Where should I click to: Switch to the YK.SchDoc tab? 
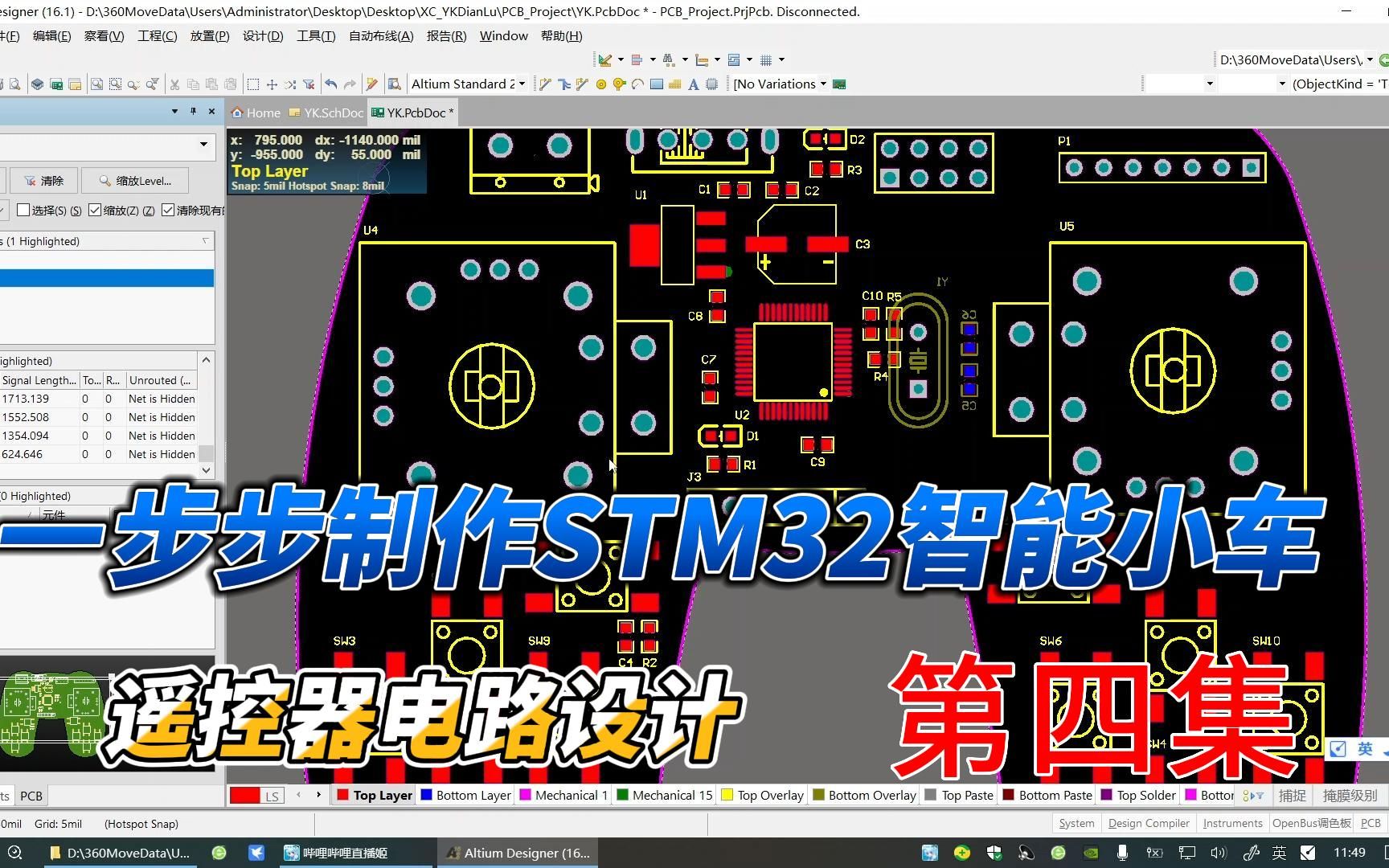pyautogui.click(x=326, y=113)
